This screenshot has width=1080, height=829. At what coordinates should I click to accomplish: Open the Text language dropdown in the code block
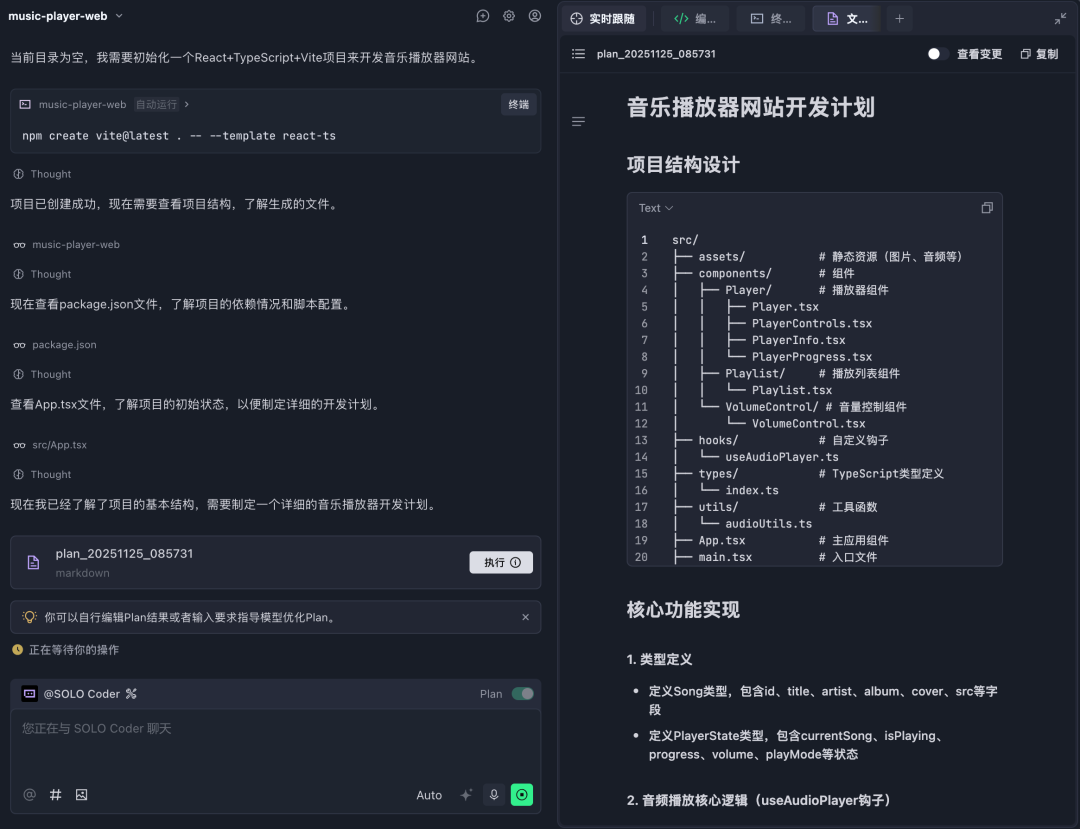click(654, 207)
